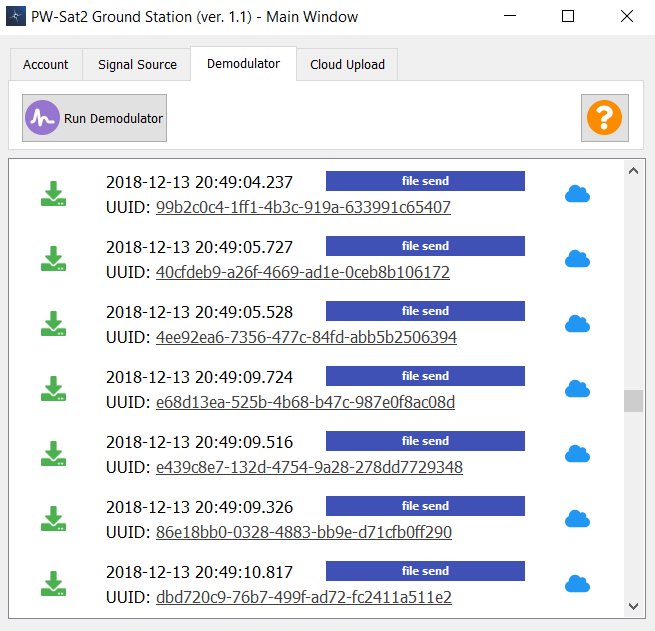This screenshot has width=655, height=631.
Task: Click the scroll up arrow of frame list
Action: [x=633, y=170]
